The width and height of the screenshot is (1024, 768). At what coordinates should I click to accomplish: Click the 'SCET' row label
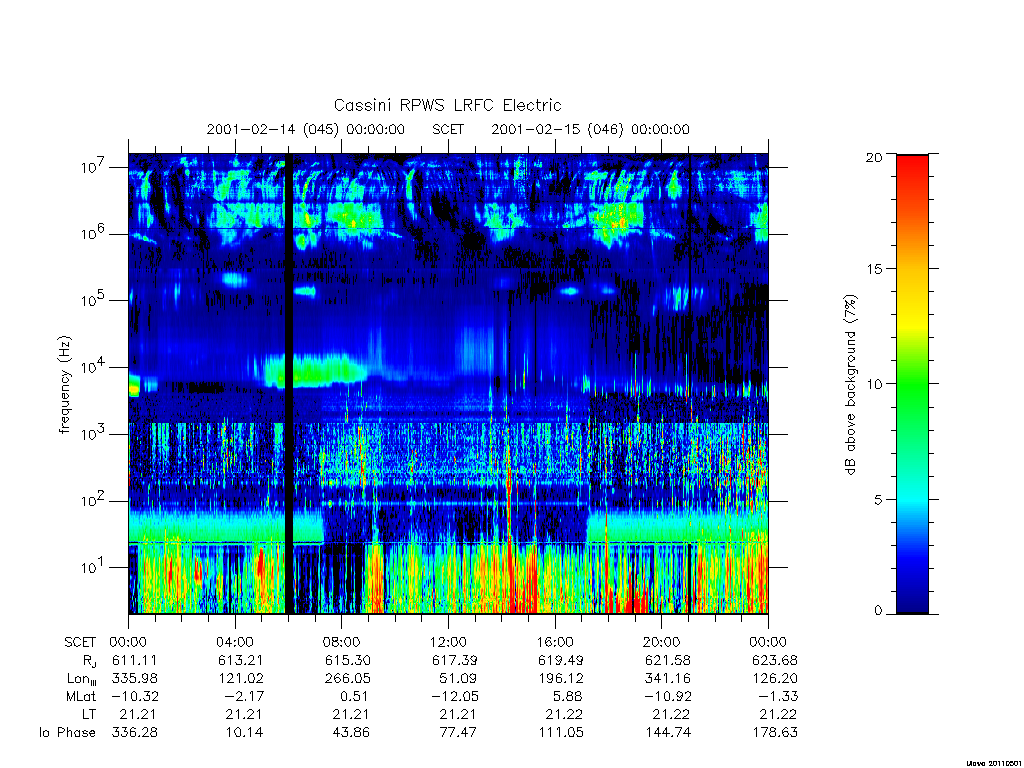click(x=80, y=643)
